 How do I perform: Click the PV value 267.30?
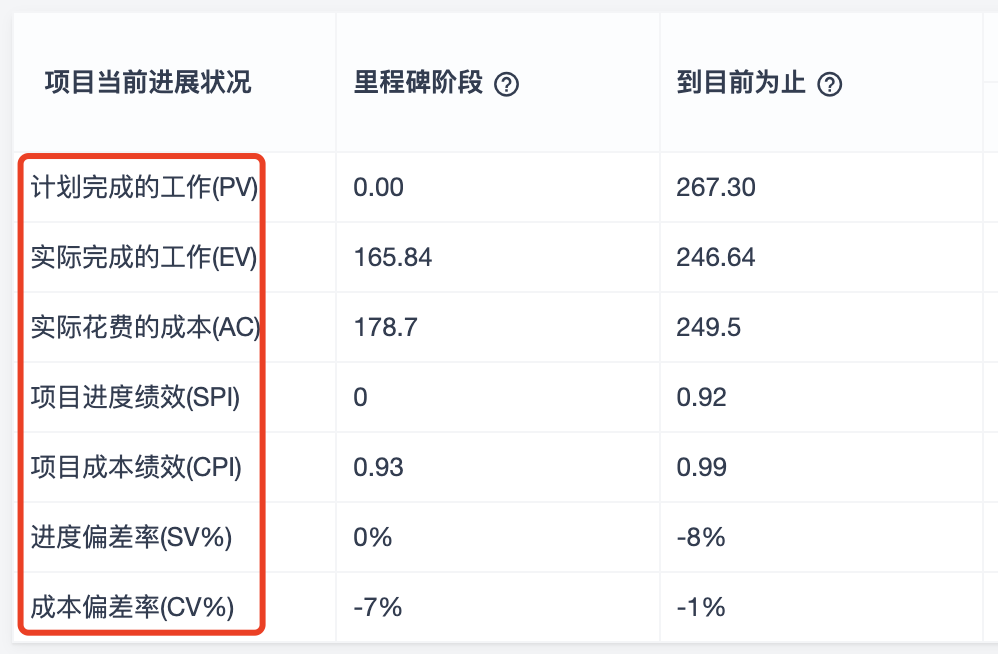[716, 187]
